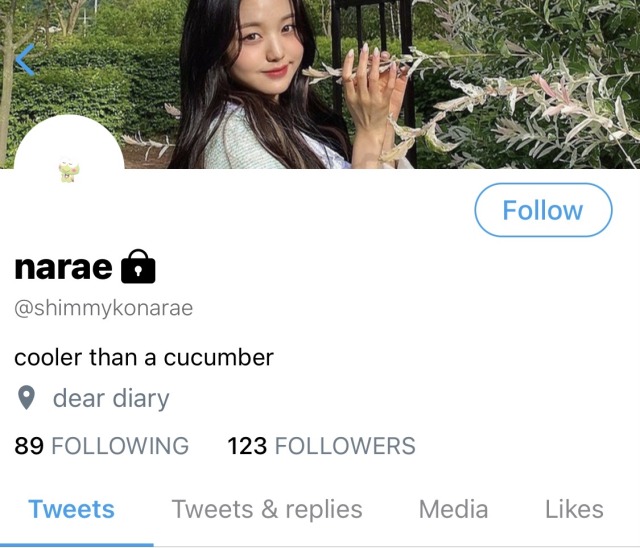Screen dimensions: 640x548
Task: Tap the blue back arrow
Action: [25, 60]
